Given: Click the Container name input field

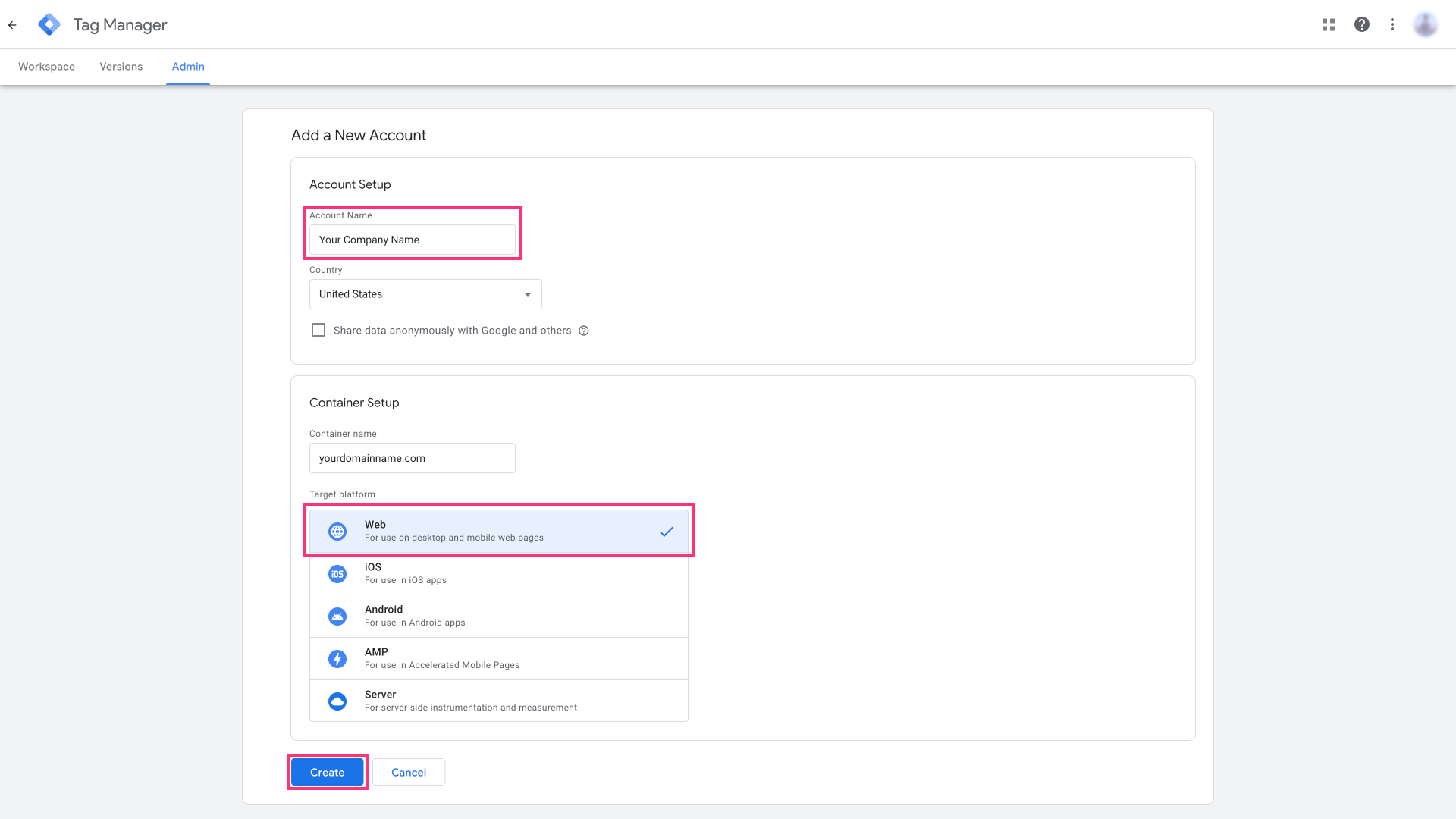Looking at the screenshot, I should pyautogui.click(x=412, y=458).
